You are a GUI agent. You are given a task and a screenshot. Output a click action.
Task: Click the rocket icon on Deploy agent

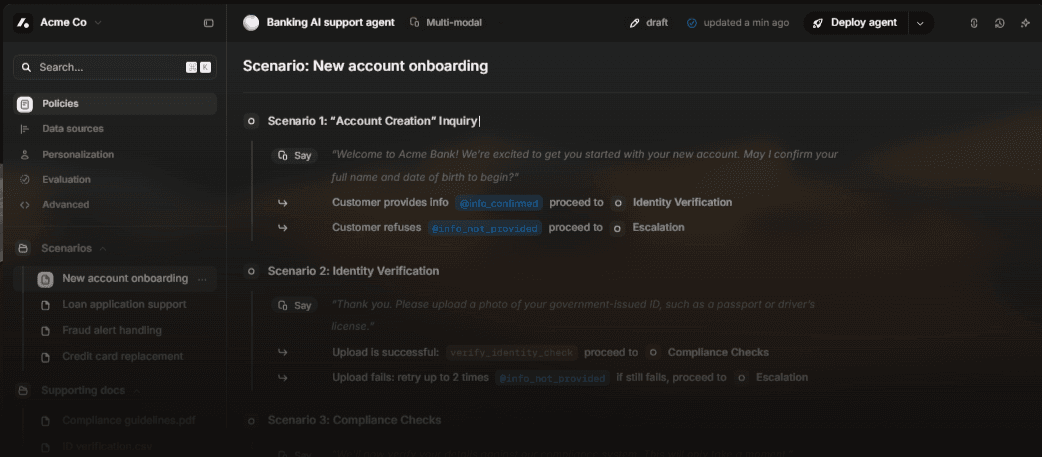pyautogui.click(x=818, y=23)
